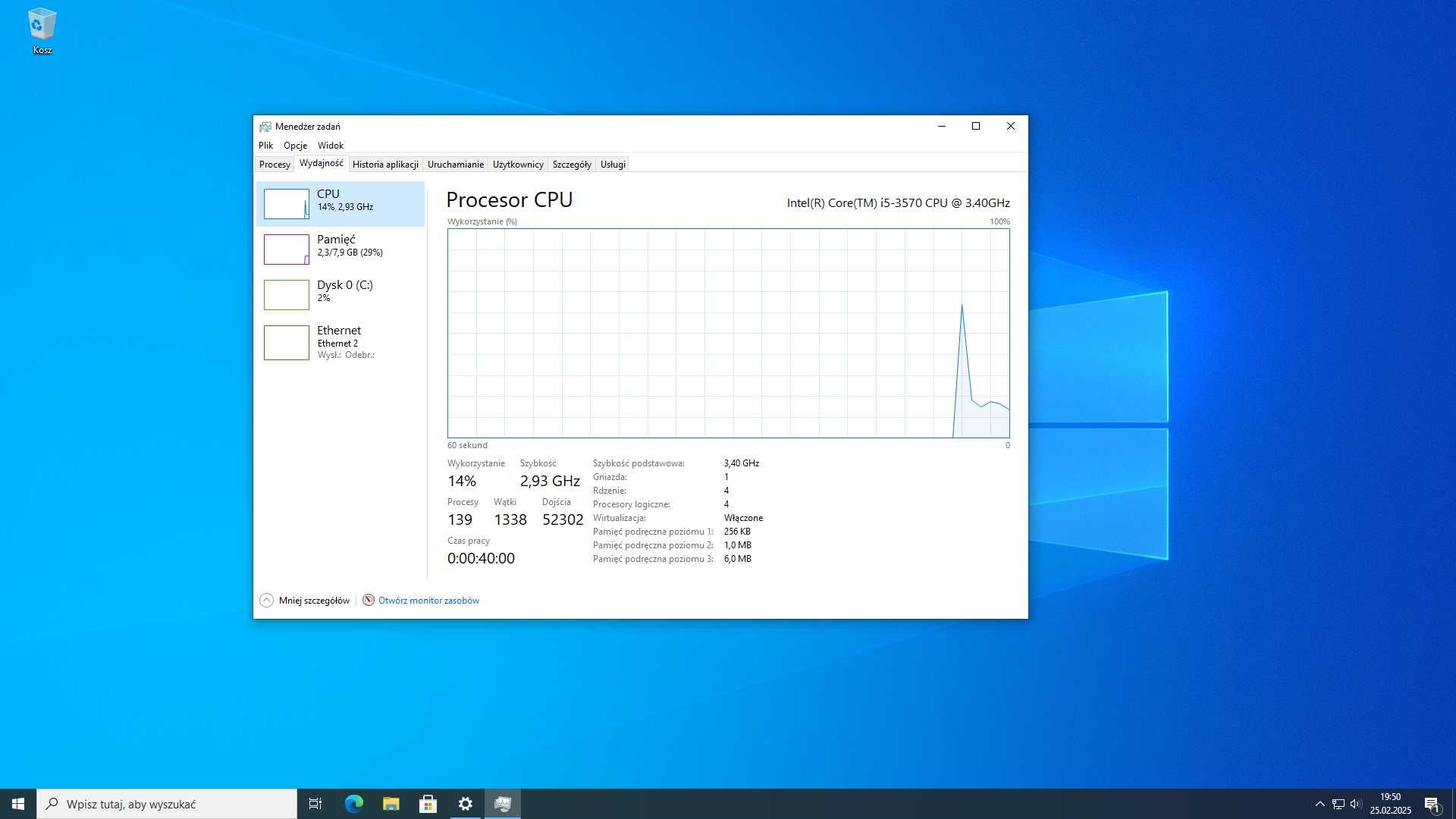The height and width of the screenshot is (819, 1456).
Task: Click the Task Manager taskbar button
Action: click(x=502, y=804)
